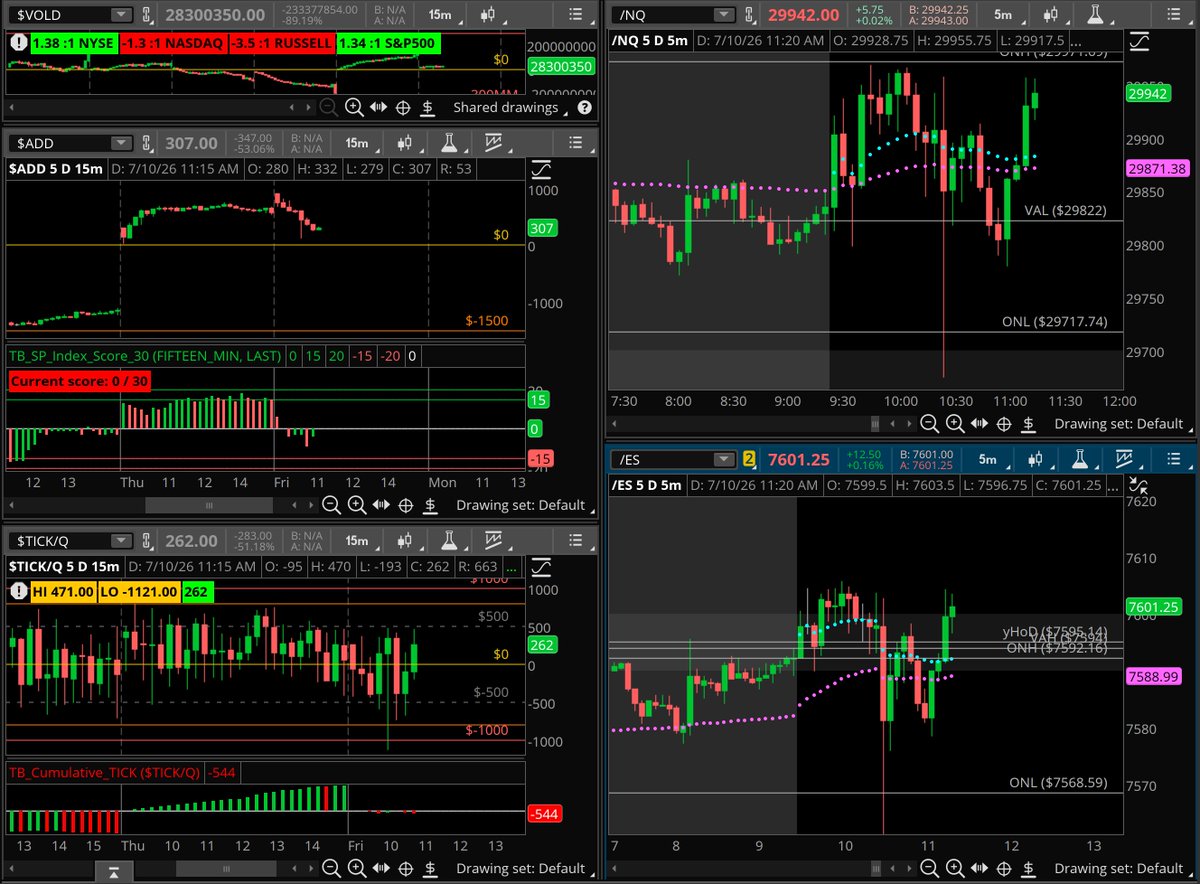Click the HI 471.00 label on $TICK/Q
Image resolution: width=1200 pixels, height=884 pixels.
pyautogui.click(x=63, y=592)
